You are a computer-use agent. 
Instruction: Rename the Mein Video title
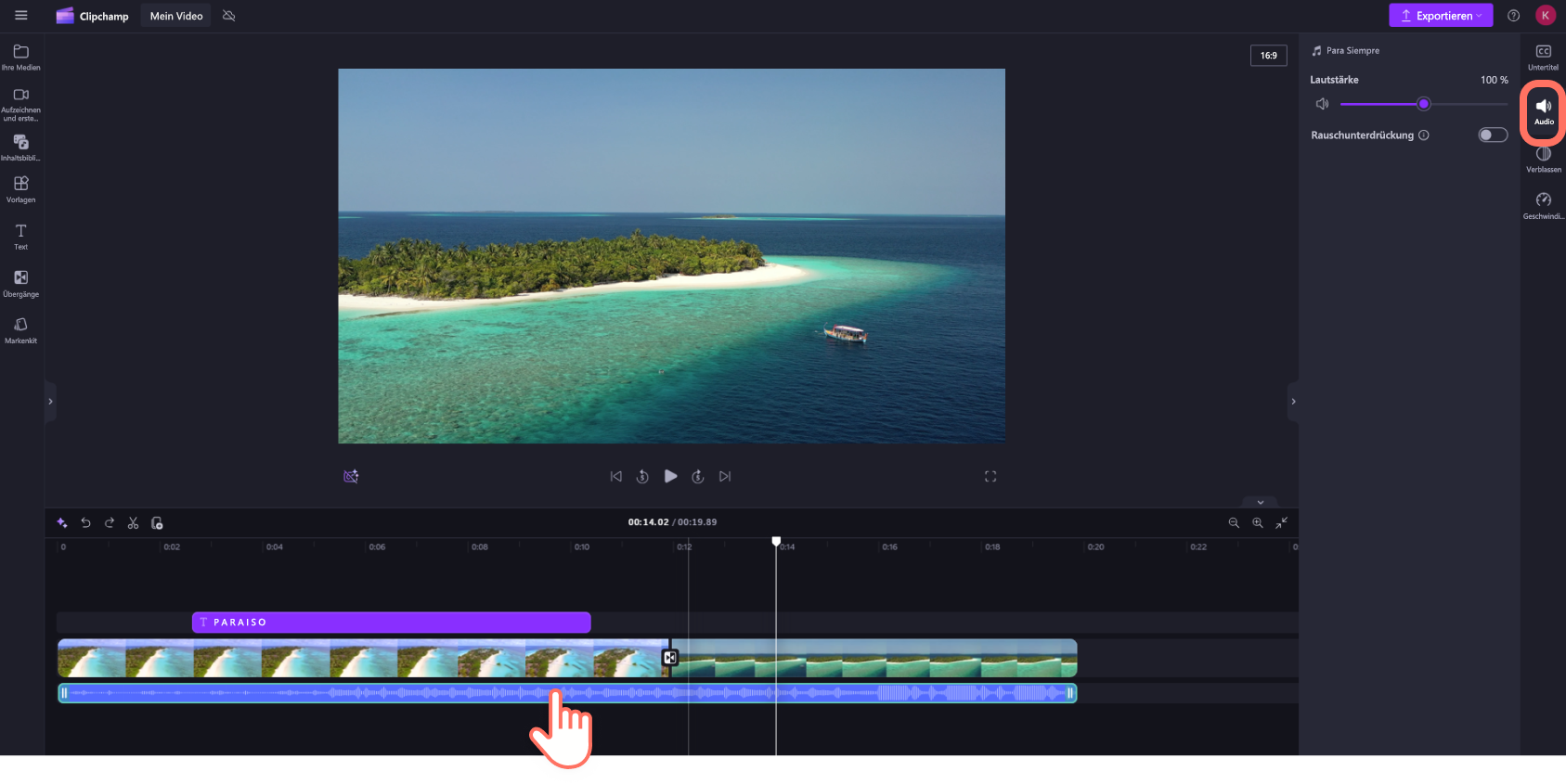(176, 16)
